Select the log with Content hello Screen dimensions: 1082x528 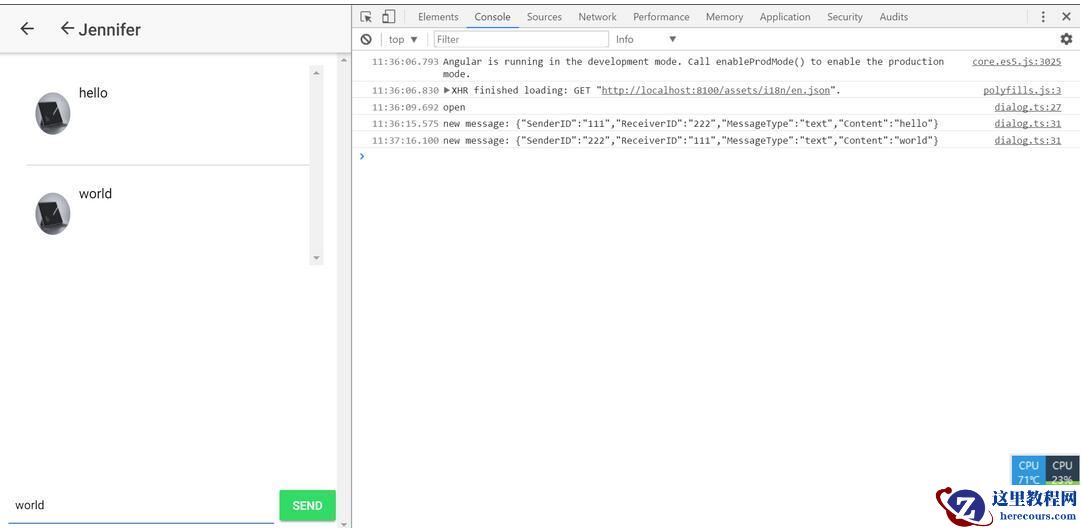pyautogui.click(x=691, y=124)
